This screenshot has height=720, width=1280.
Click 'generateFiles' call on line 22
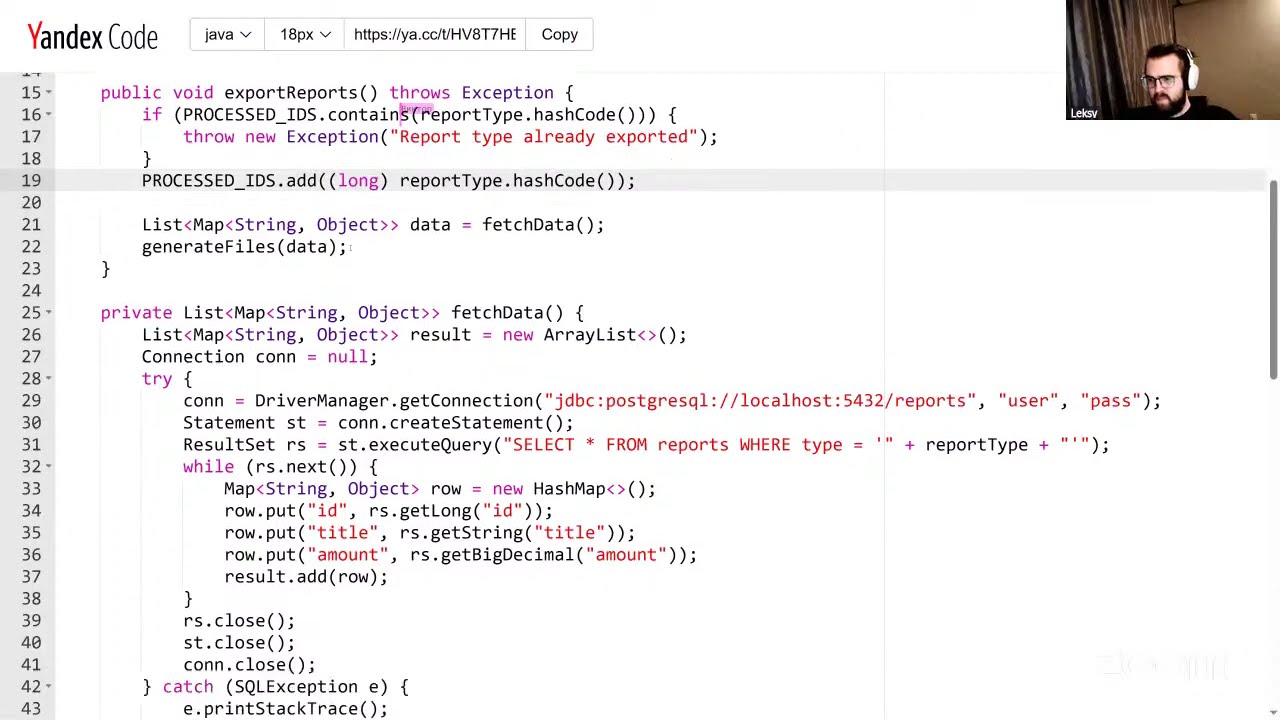coord(208,247)
